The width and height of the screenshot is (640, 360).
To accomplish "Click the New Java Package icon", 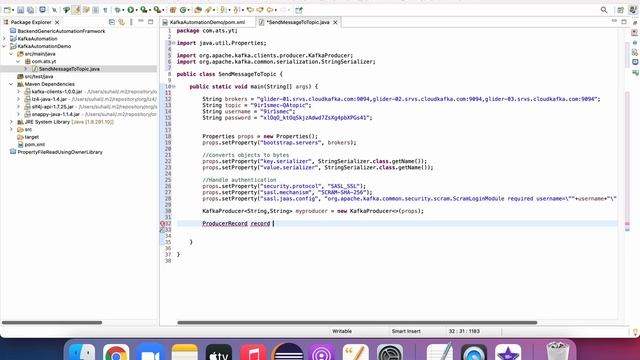I will point(173,10).
